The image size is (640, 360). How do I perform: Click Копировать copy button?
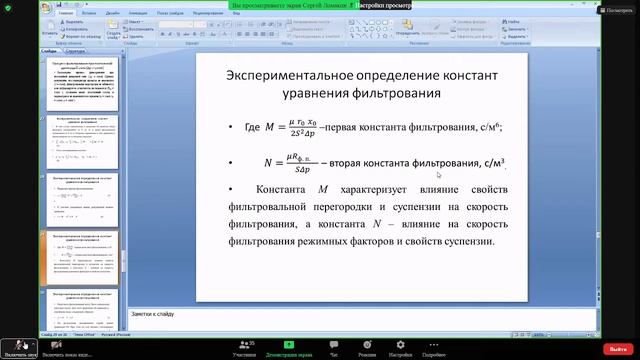coord(74,29)
